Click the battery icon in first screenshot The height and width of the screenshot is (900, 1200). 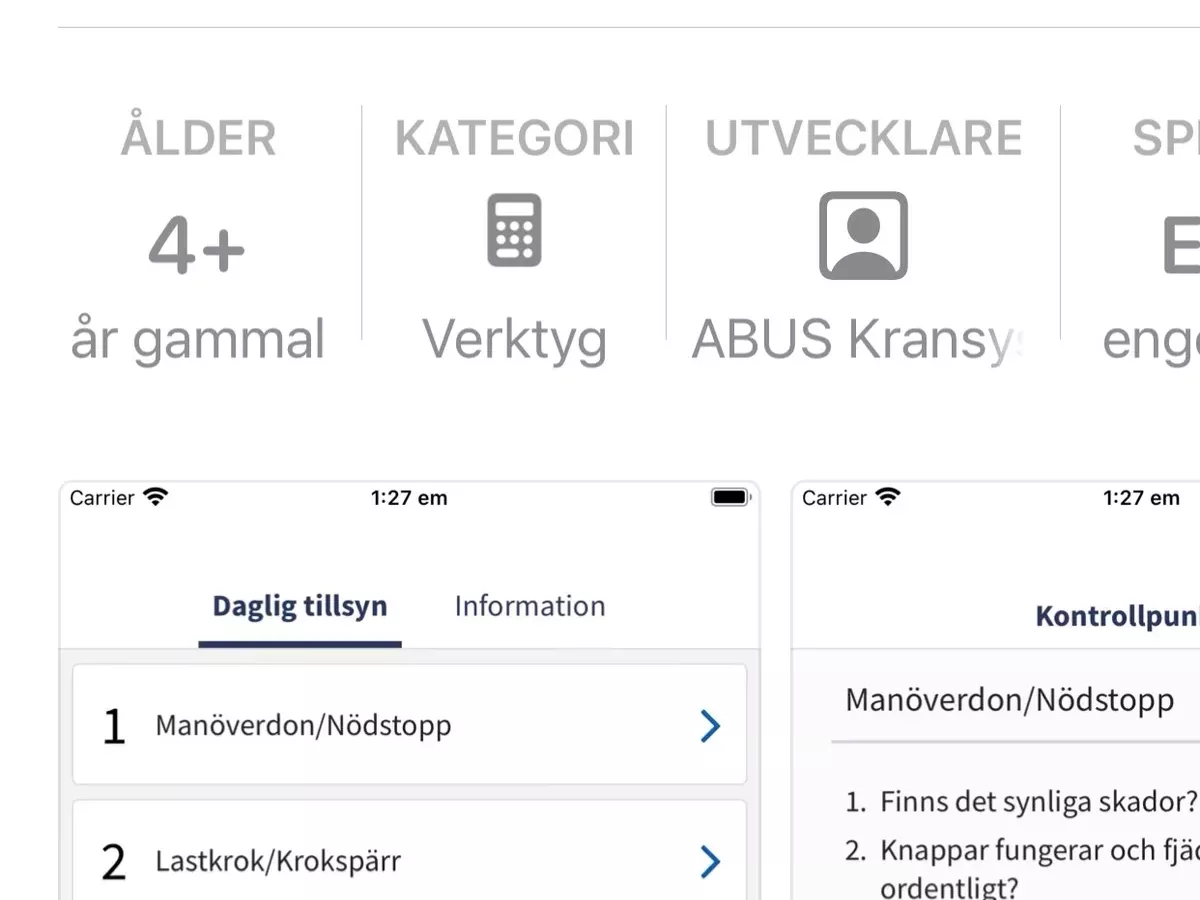730,497
